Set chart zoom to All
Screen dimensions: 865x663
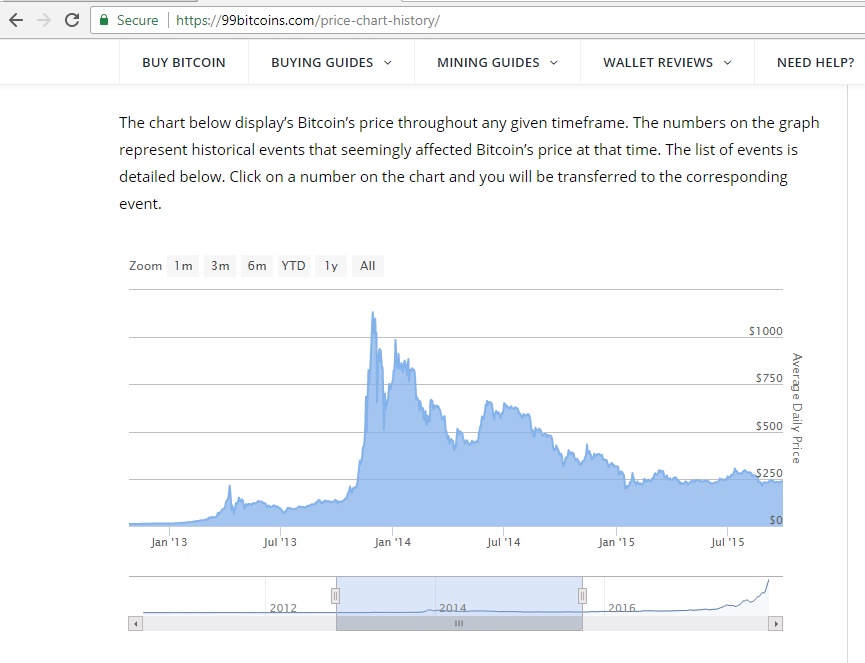tap(368, 266)
